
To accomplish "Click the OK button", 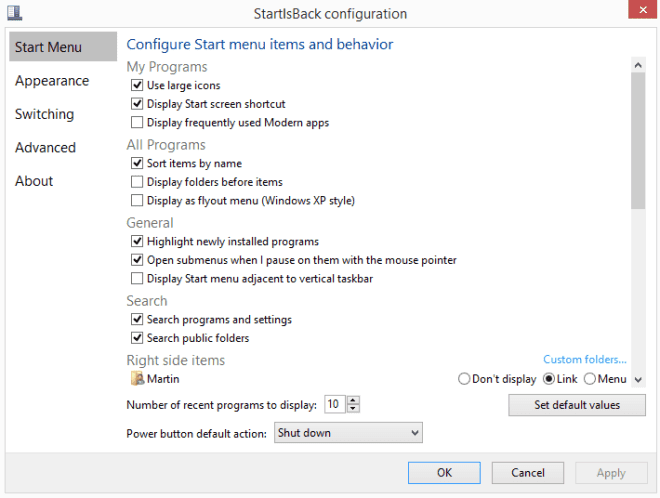I will pyautogui.click(x=444, y=473).
